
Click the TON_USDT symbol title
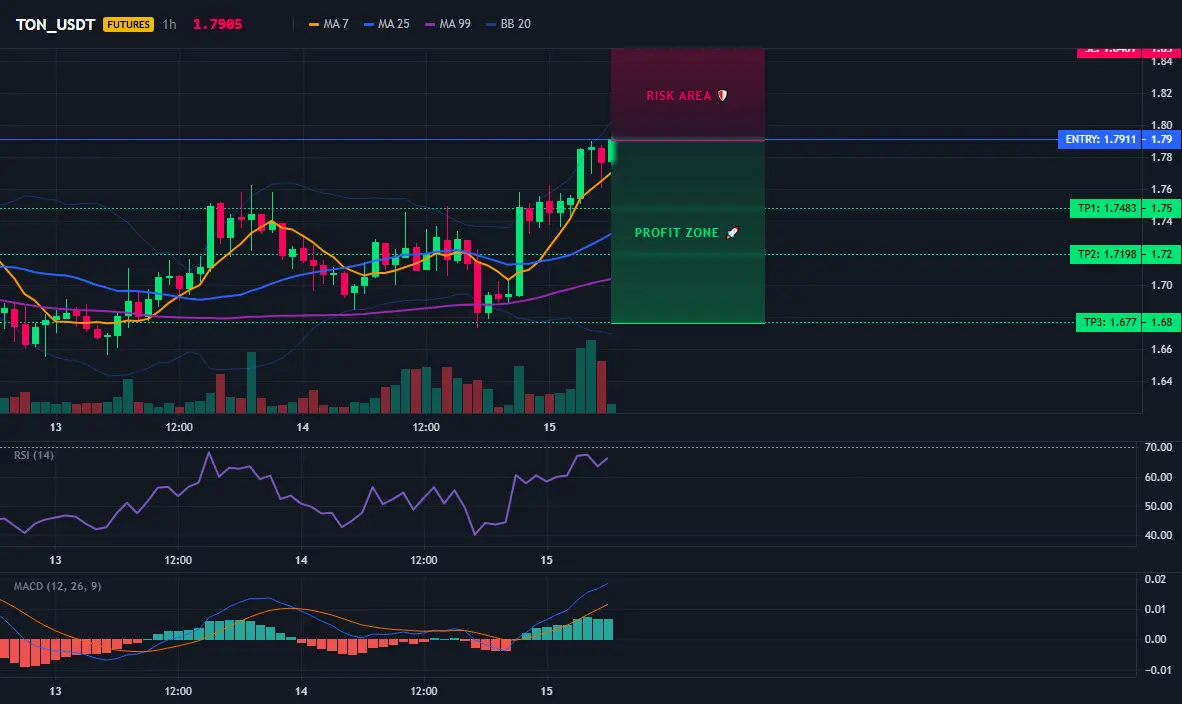(x=55, y=24)
